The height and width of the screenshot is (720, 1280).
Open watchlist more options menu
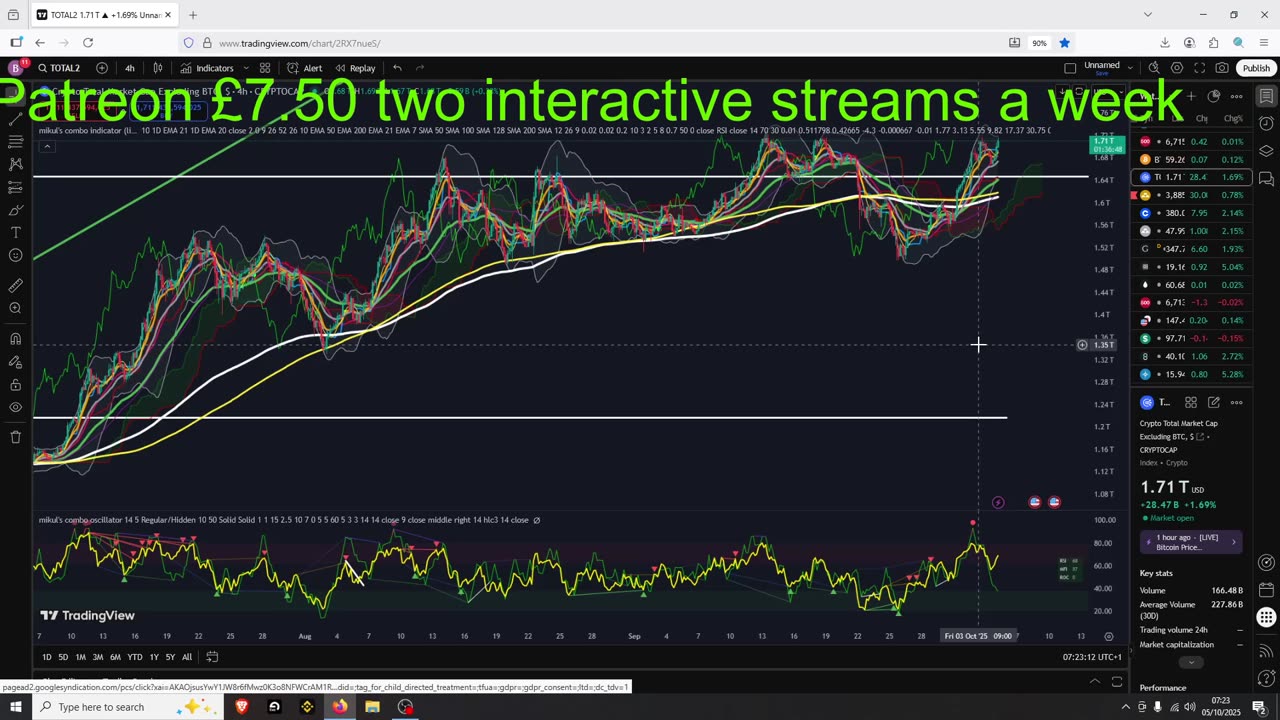point(1236,96)
